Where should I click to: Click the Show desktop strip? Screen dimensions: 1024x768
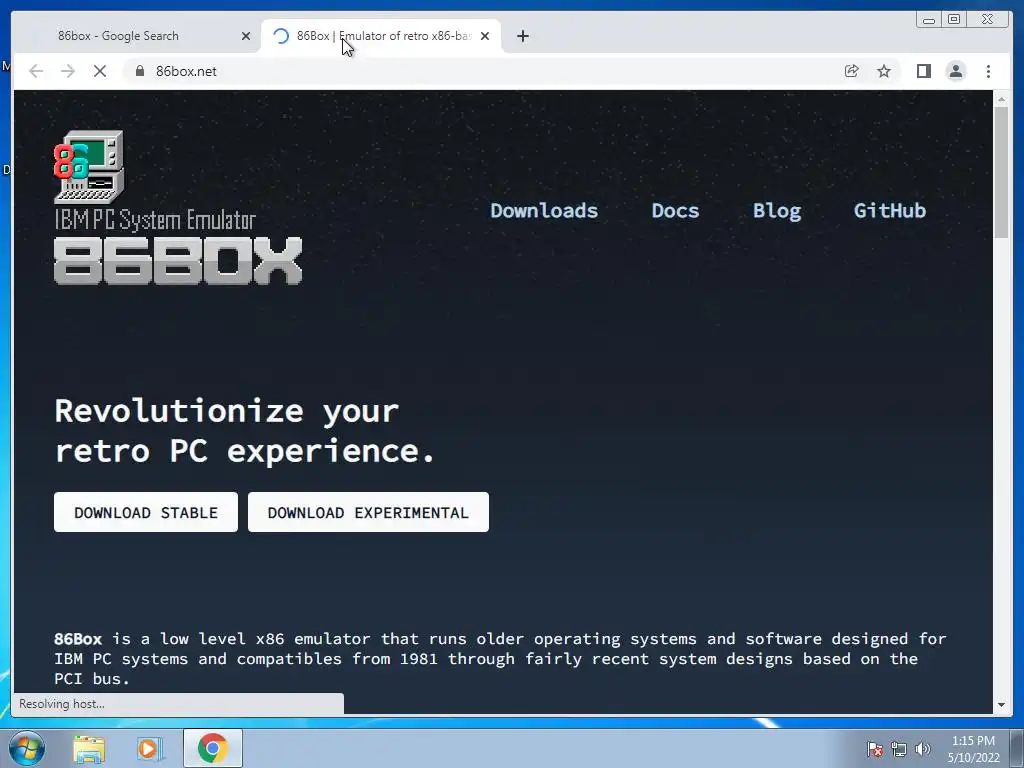pyautogui.click(x=1017, y=748)
